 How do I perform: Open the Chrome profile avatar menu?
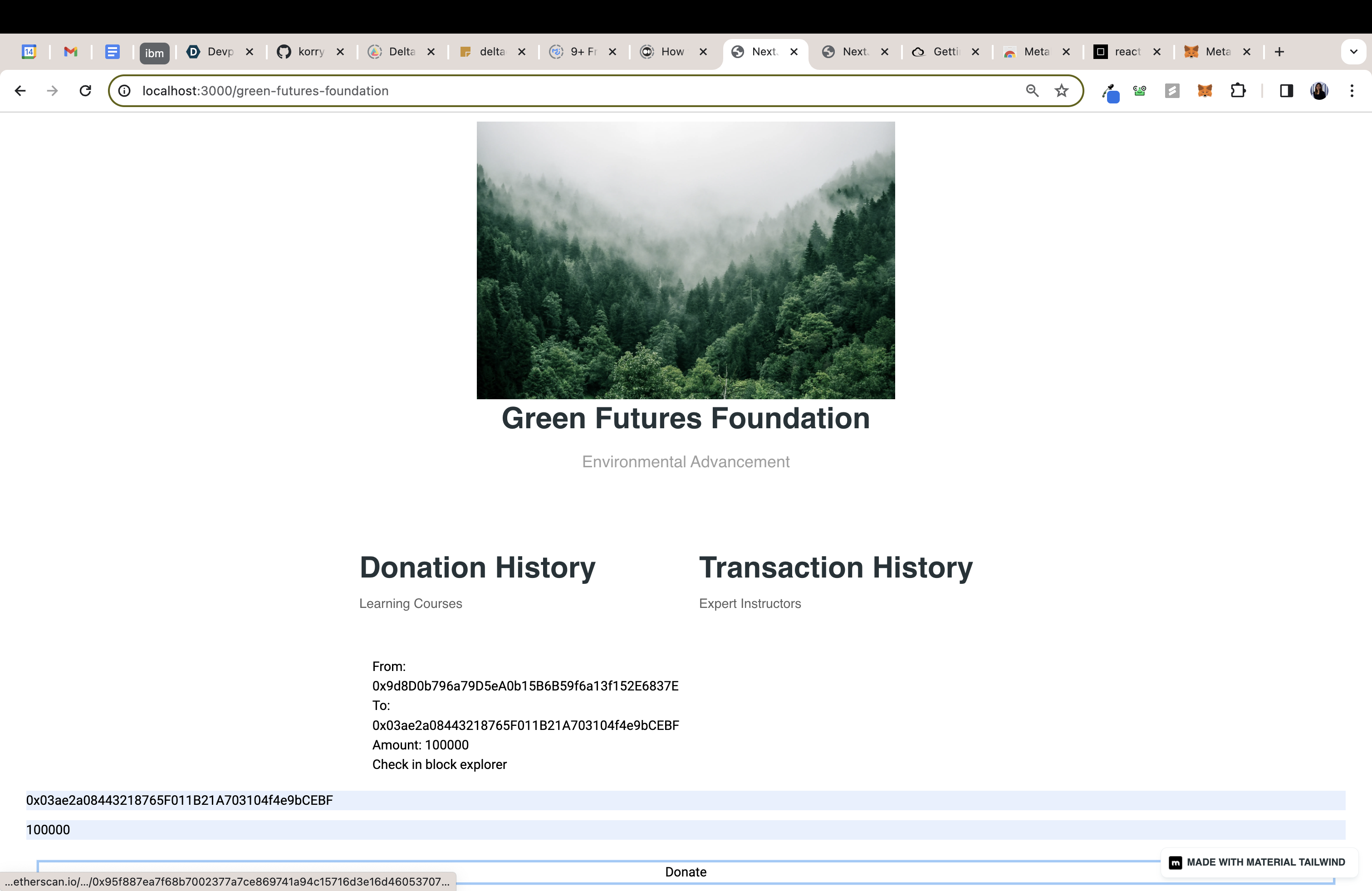pos(1319,90)
